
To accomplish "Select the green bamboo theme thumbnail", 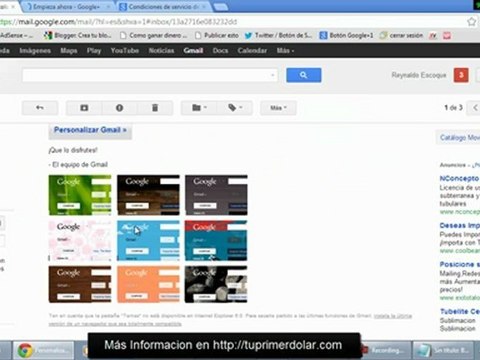I will pos(80,195).
